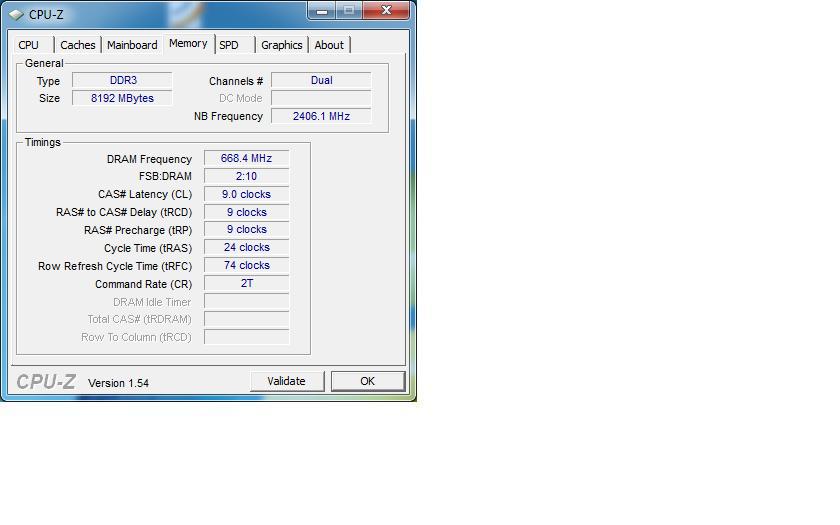The width and height of the screenshot is (840, 525).
Task: Click the Dual channels field
Action: click(321, 80)
